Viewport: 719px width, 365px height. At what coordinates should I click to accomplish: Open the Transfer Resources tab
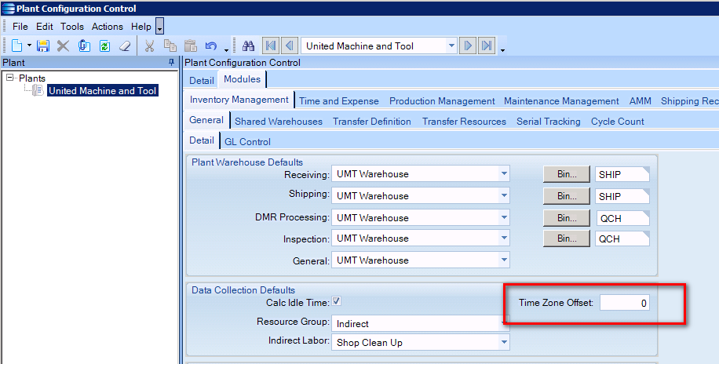464,122
